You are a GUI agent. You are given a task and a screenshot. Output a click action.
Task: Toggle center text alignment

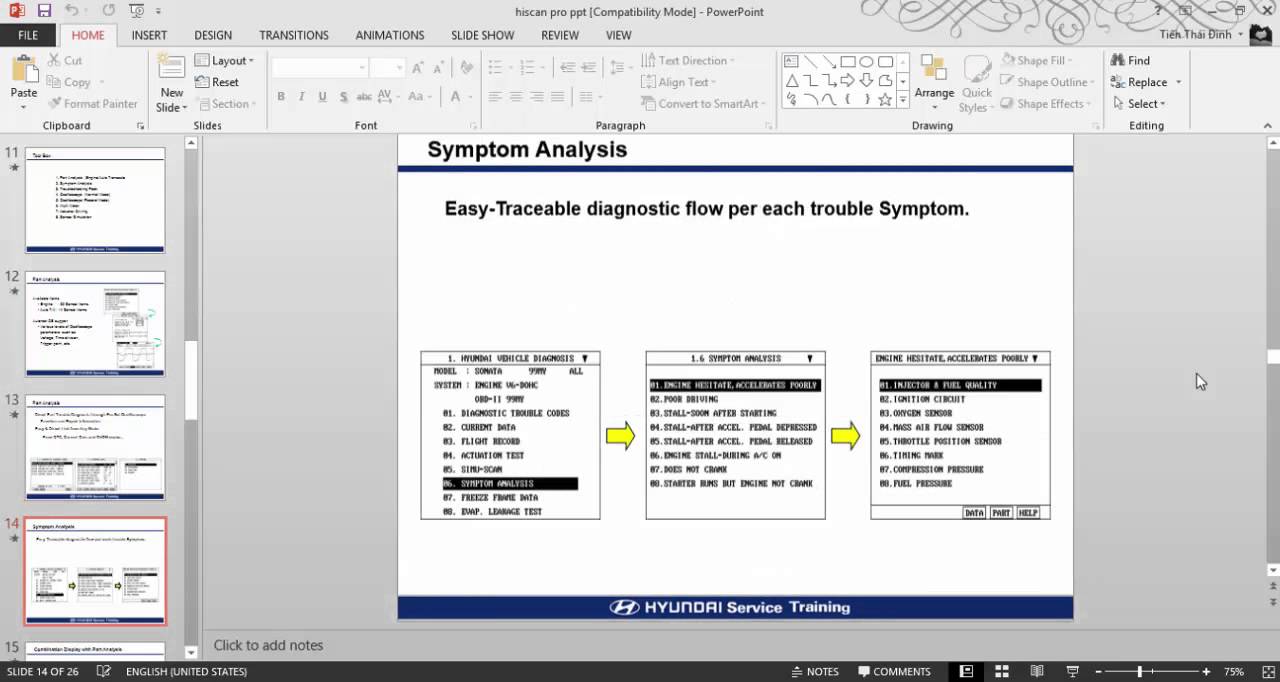(x=516, y=97)
